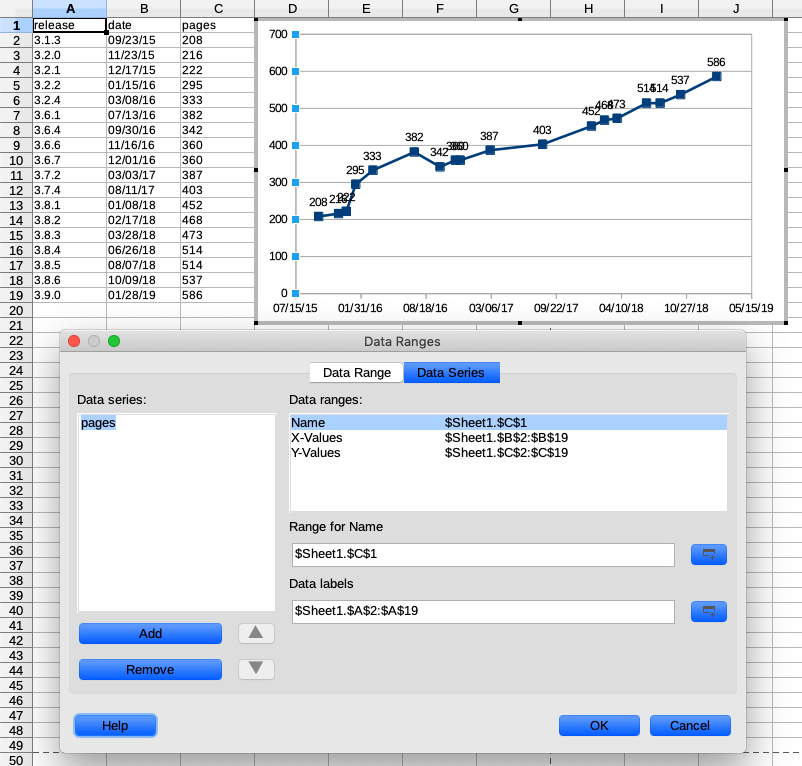This screenshot has height=766, width=802.
Task: Move the series up with the up arrow
Action: coord(256,633)
